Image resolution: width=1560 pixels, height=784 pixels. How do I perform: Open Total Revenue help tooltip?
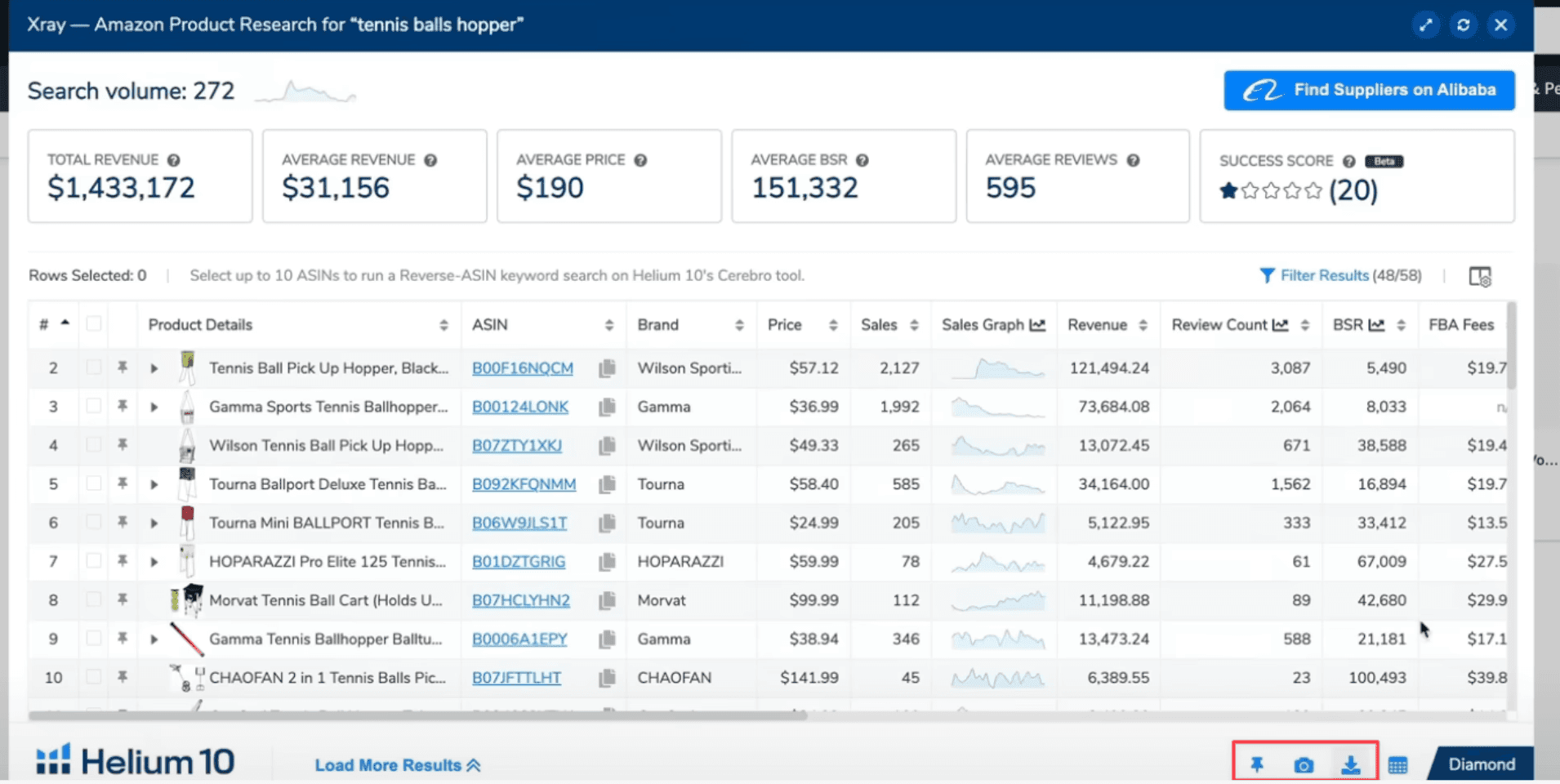tap(173, 160)
